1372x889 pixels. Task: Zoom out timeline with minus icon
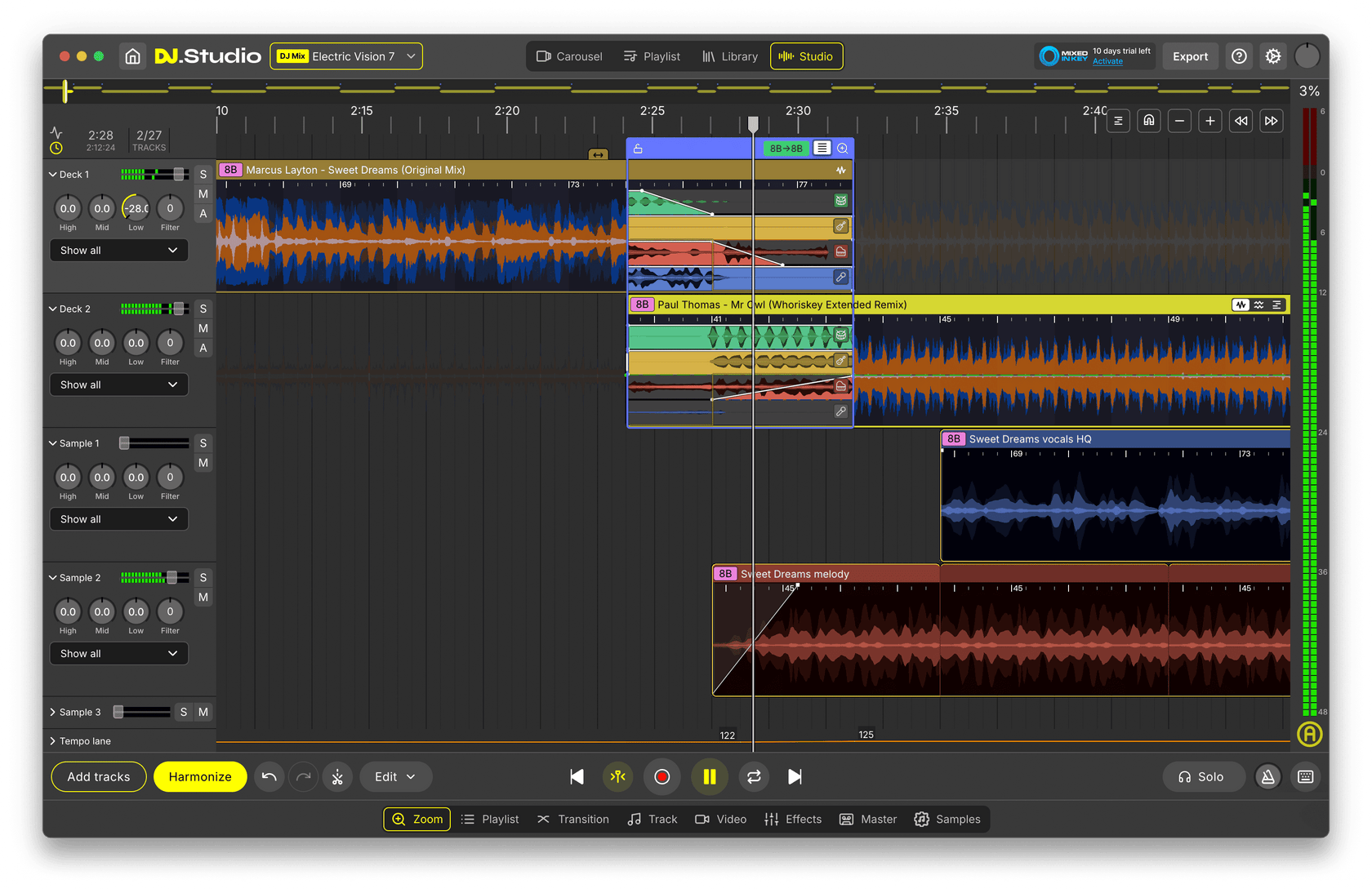(x=1179, y=121)
